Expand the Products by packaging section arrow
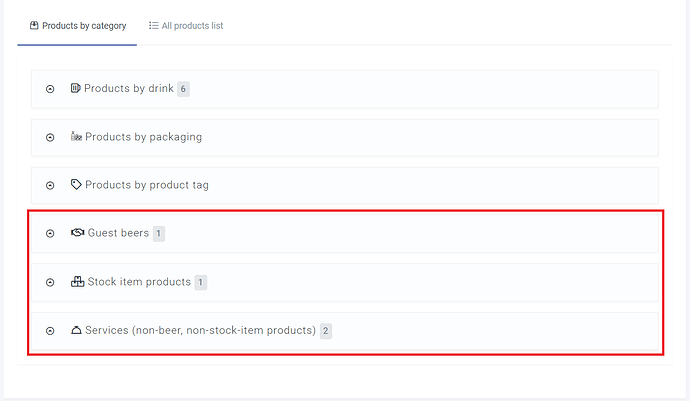 [x=50, y=137]
